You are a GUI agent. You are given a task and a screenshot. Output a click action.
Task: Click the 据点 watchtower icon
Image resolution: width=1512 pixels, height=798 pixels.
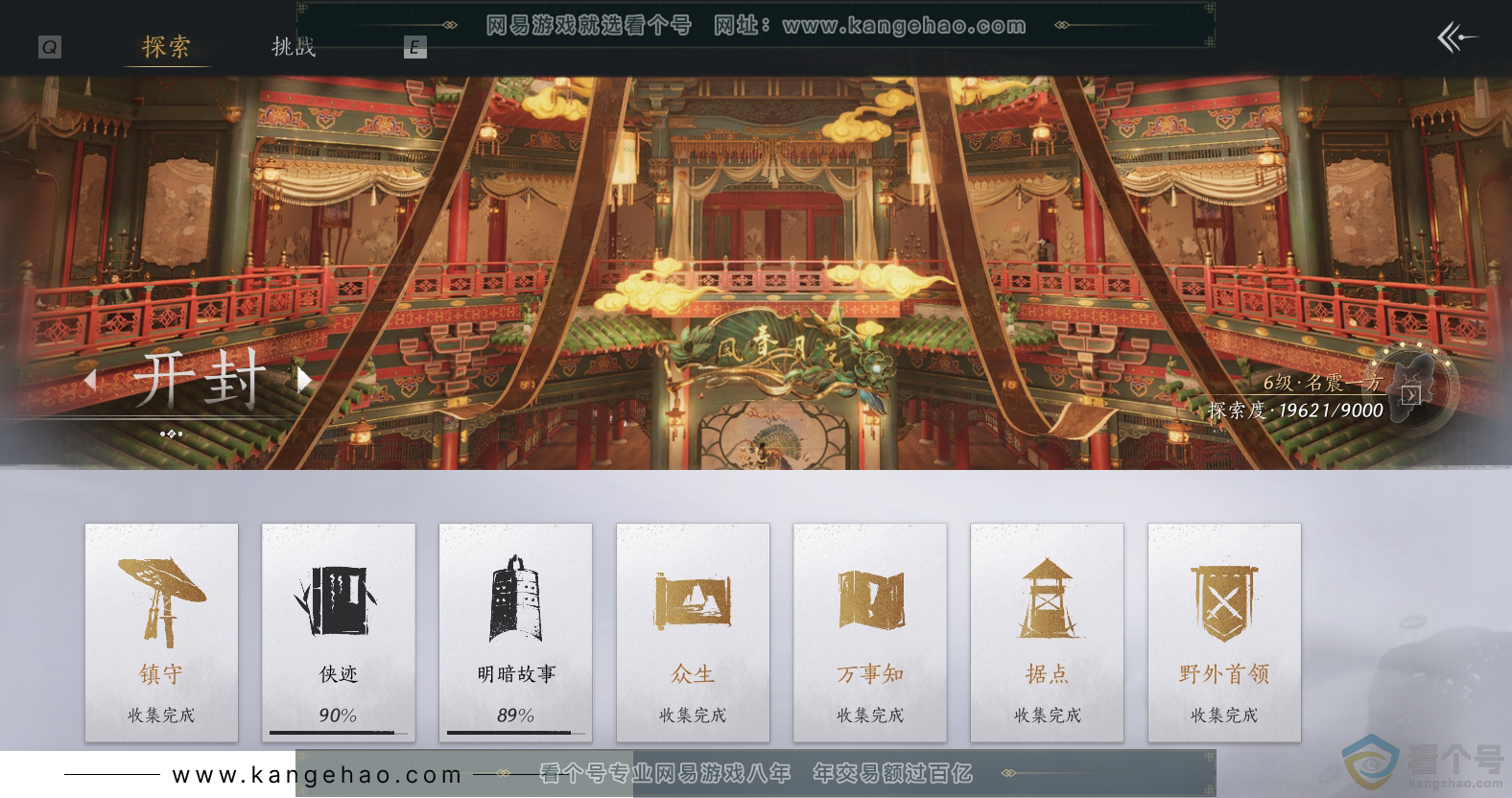(x=1047, y=598)
